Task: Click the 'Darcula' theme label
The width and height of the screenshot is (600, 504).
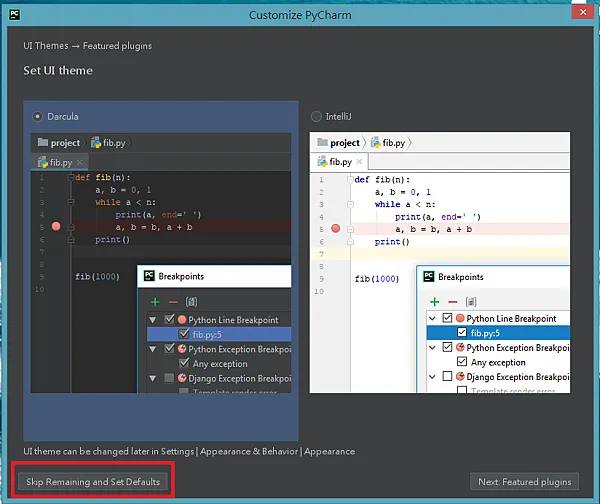Action: 63,116
